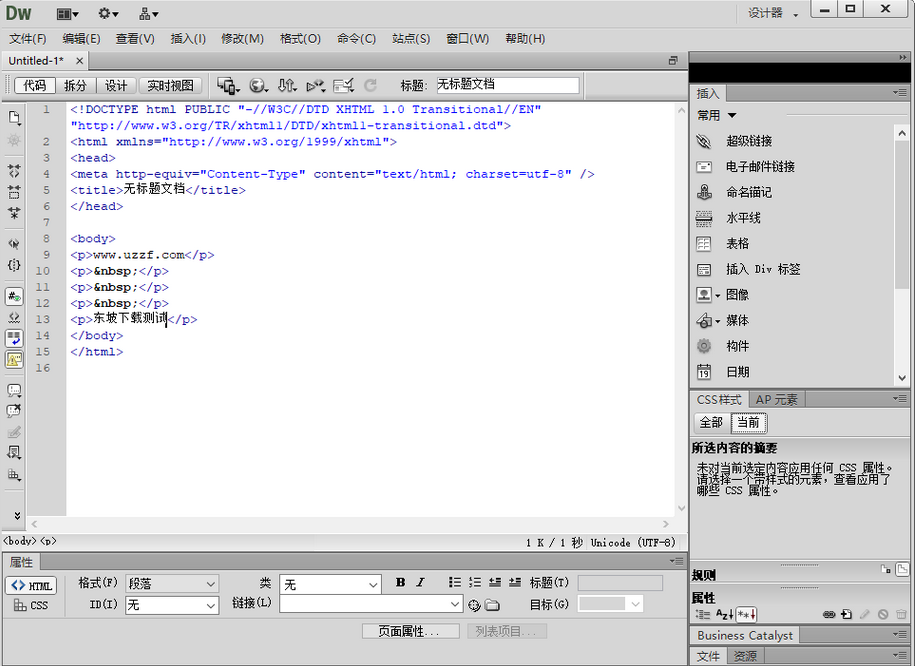
Task: Open the 文件 menu
Action: (x=28, y=39)
